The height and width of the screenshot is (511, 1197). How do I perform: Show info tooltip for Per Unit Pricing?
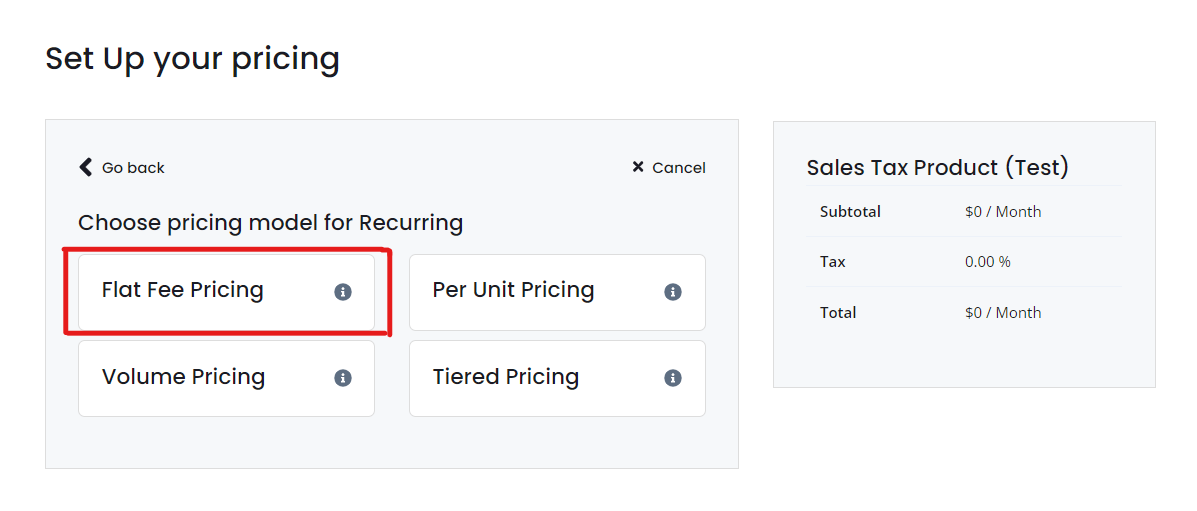[673, 292]
